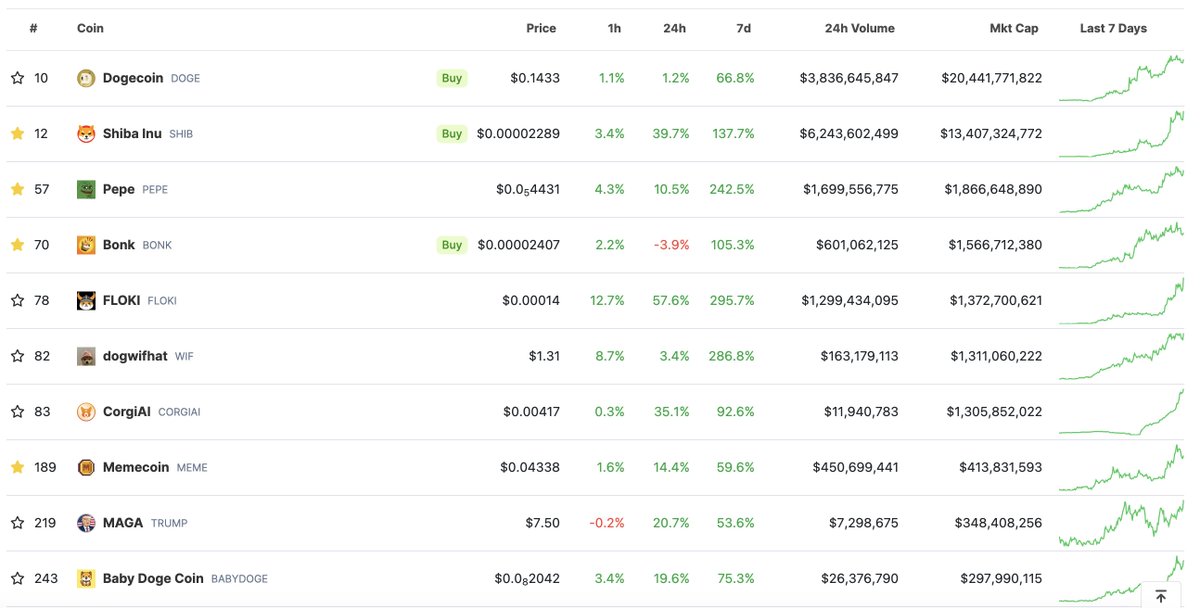Open FLOKI 7-day sparkline chart
The image size is (1200, 608).
pos(1121,300)
